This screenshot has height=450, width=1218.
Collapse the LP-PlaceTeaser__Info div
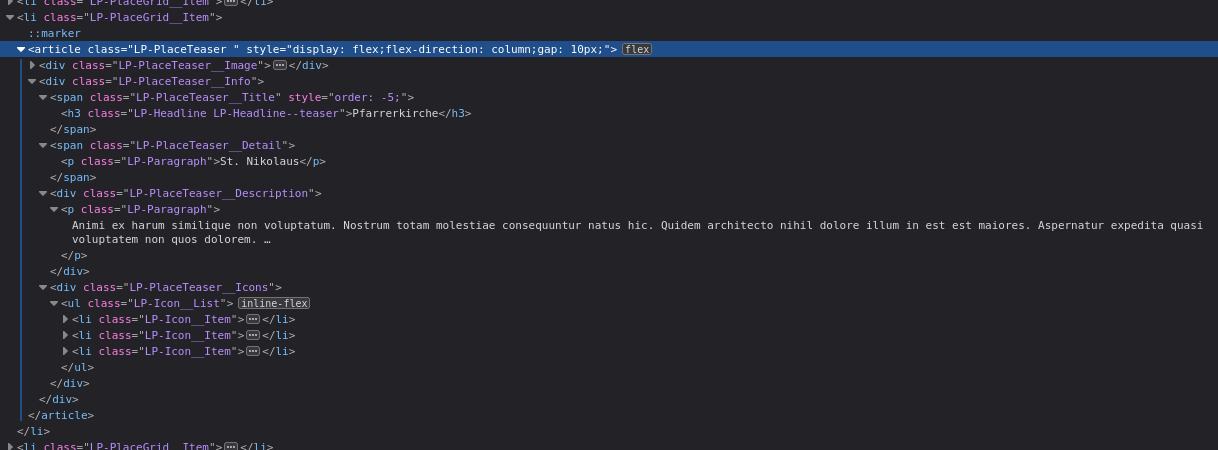coord(32,81)
